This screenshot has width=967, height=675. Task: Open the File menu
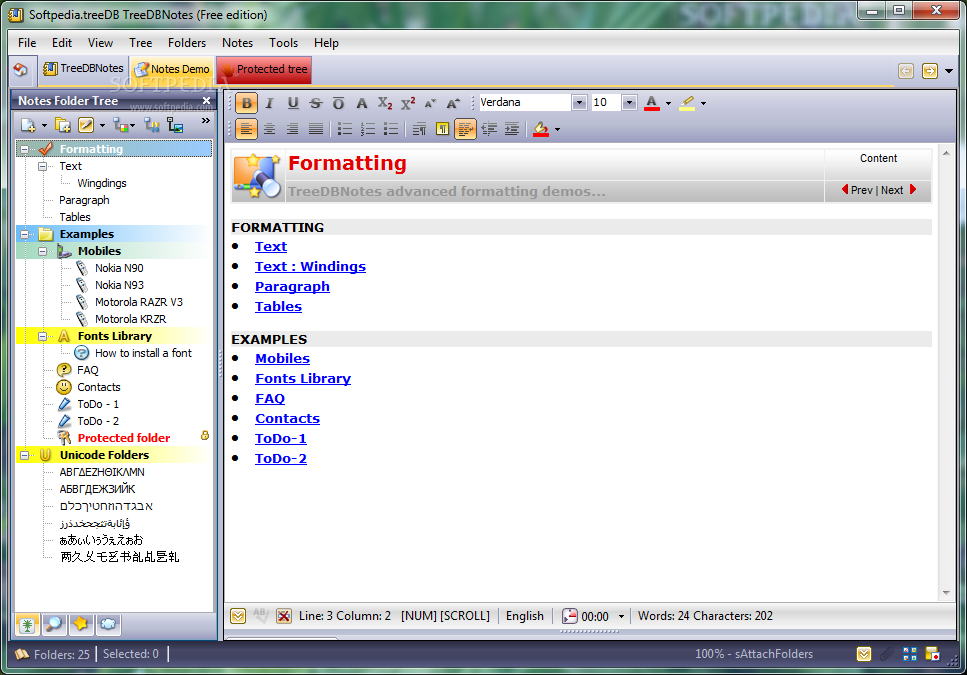click(x=27, y=43)
